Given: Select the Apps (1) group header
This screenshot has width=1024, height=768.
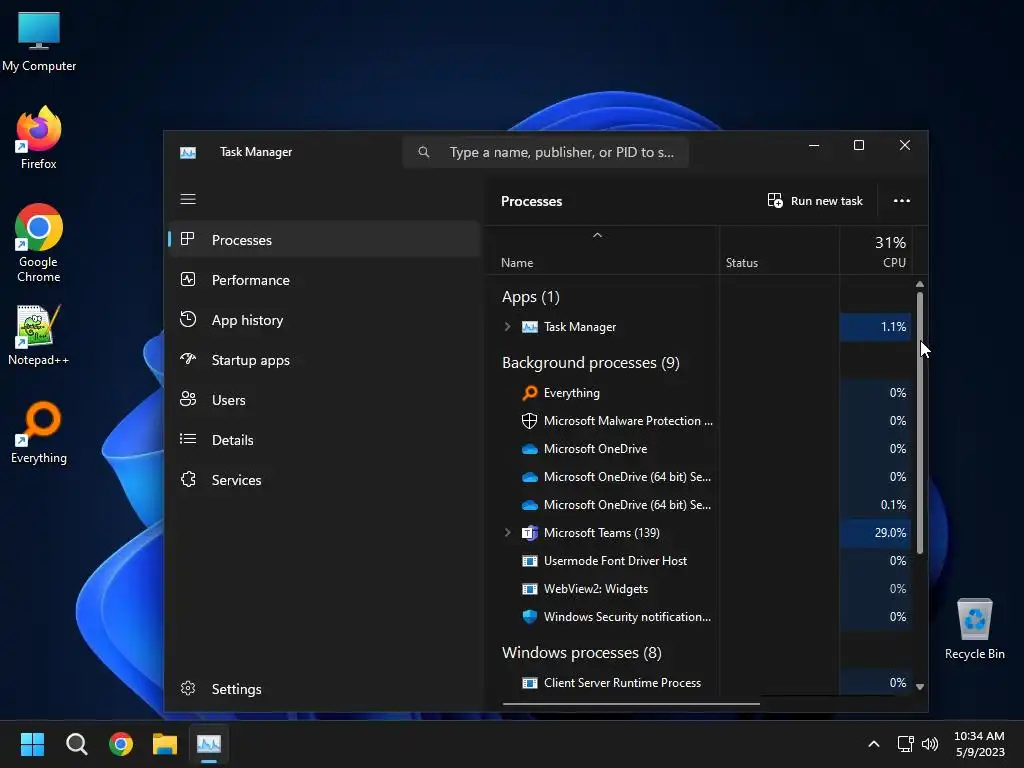Looking at the screenshot, I should pos(530,296).
